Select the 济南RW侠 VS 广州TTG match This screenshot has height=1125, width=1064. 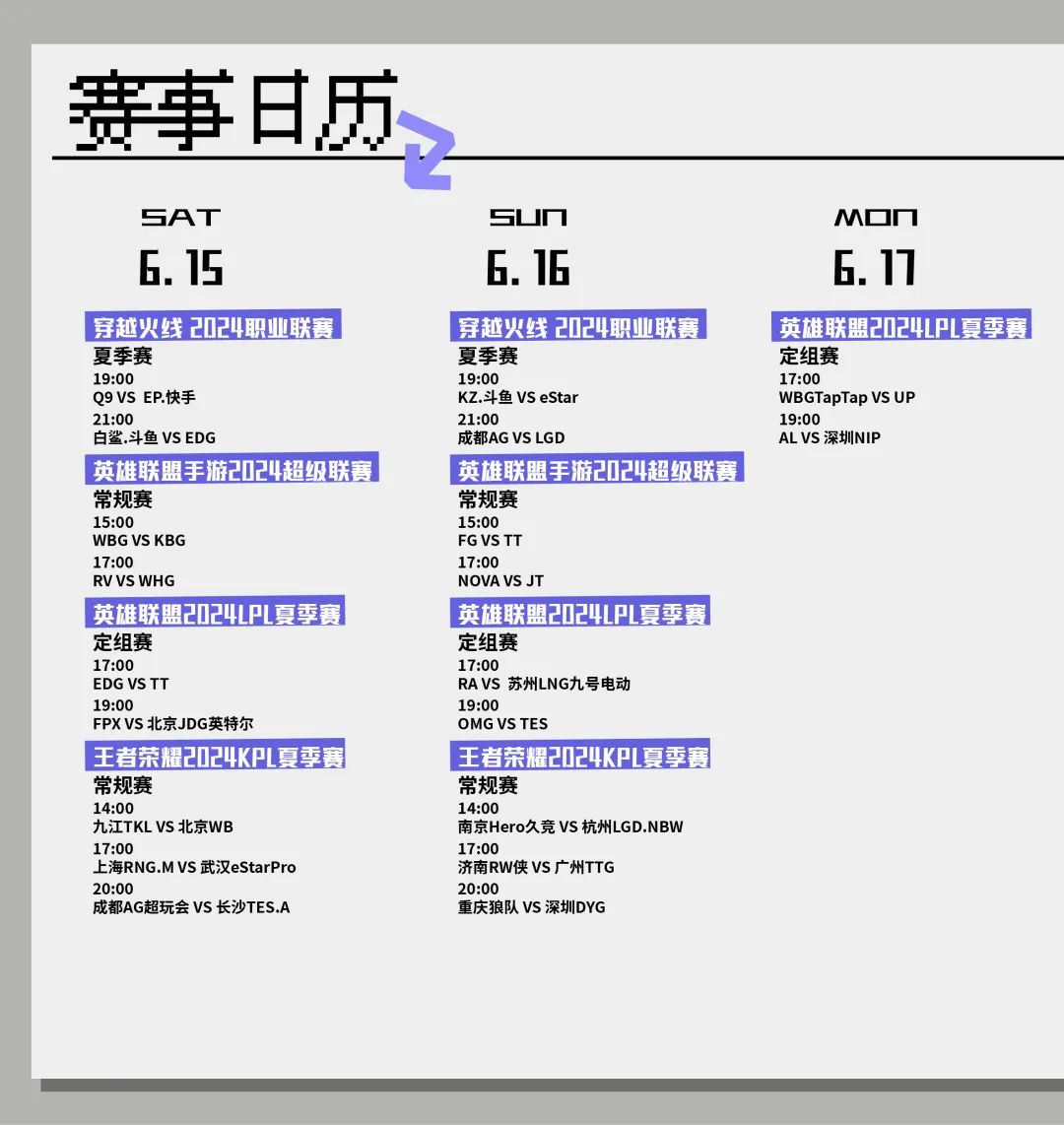tap(536, 867)
